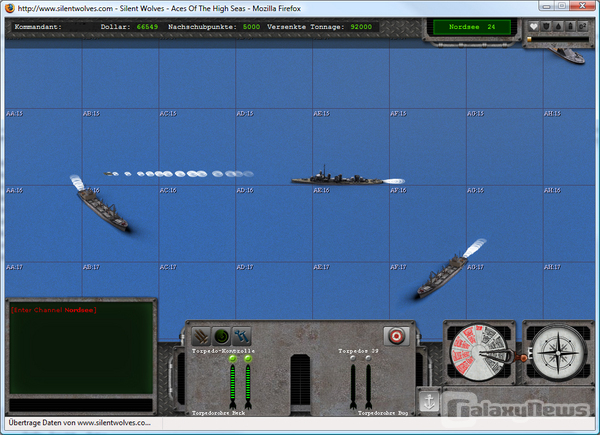Select the cargo ship on the left
The height and width of the screenshot is (435, 600).
pos(105,207)
